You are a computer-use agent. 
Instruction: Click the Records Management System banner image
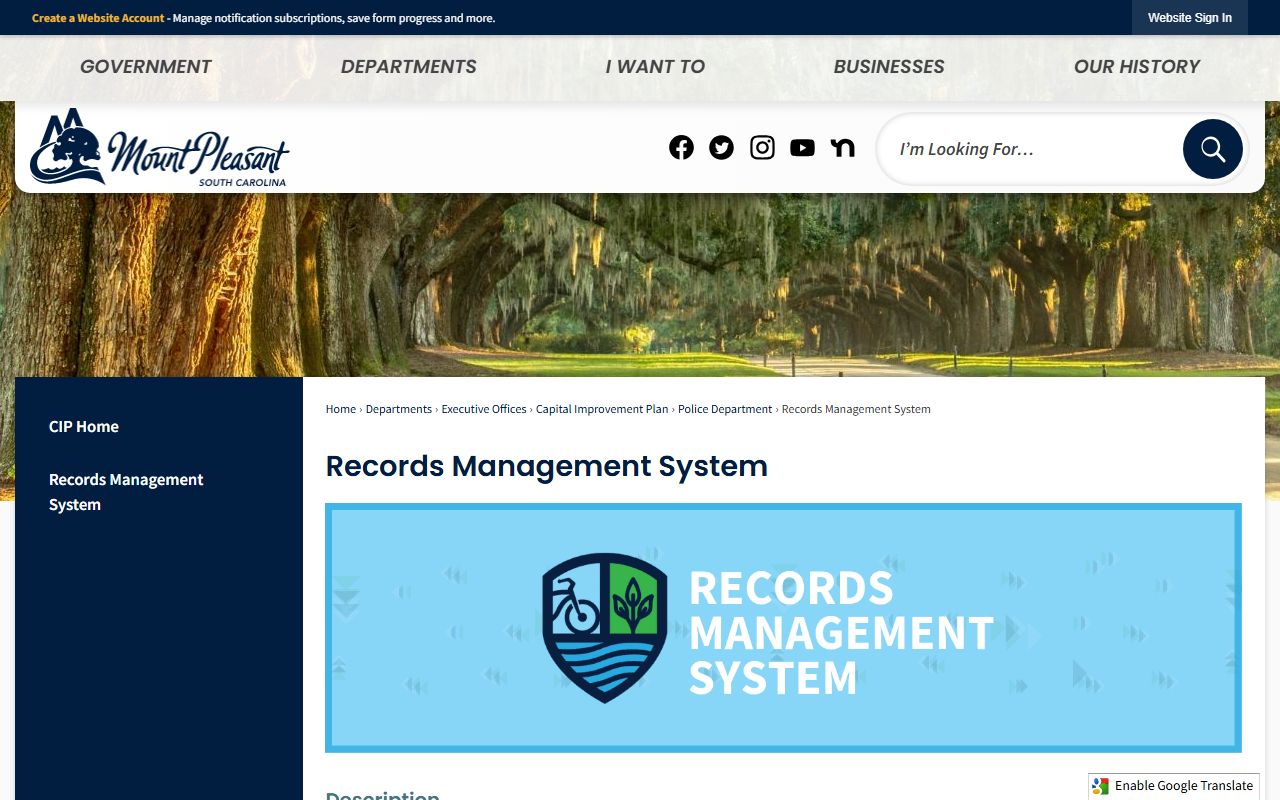click(783, 628)
